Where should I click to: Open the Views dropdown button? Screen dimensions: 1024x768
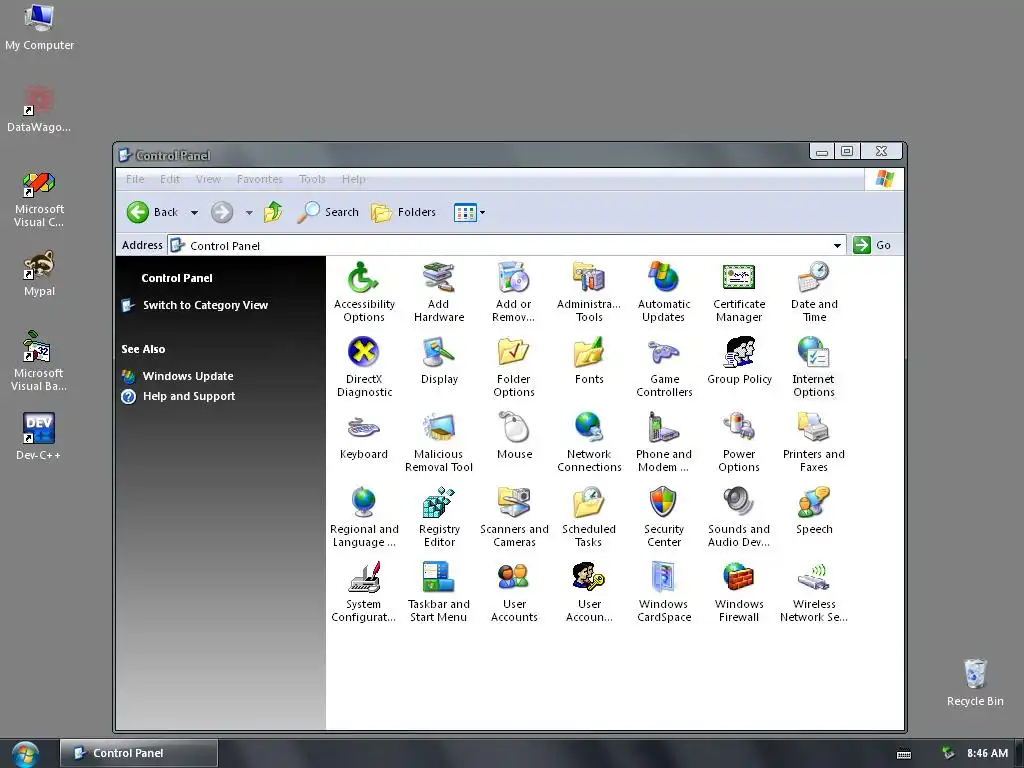point(469,212)
